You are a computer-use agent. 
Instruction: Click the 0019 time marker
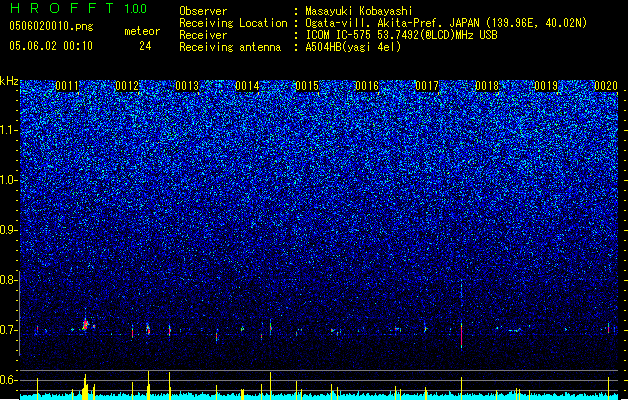547,86
